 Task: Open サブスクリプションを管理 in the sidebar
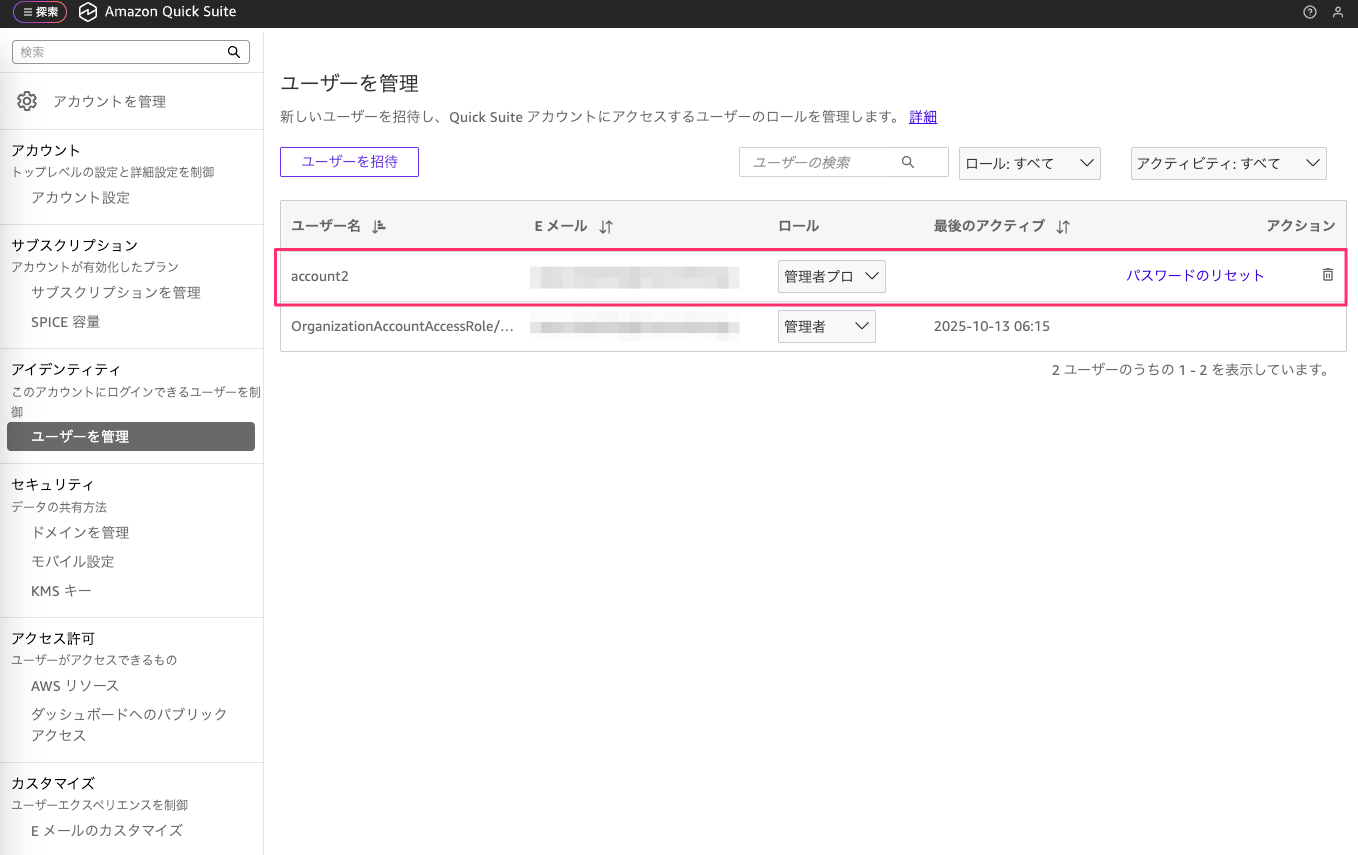click(x=116, y=292)
